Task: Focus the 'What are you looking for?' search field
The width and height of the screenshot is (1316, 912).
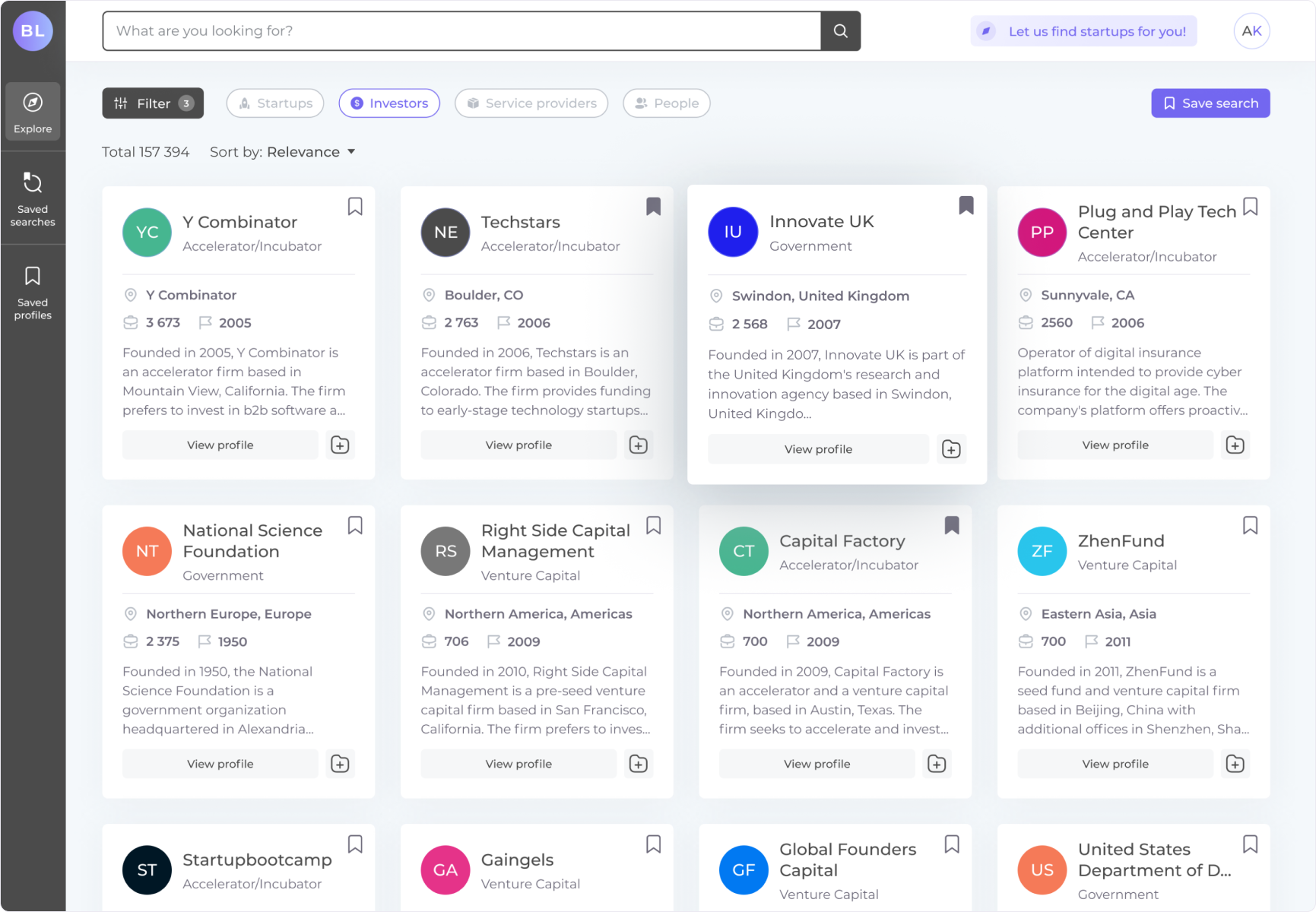Action: pos(461,31)
